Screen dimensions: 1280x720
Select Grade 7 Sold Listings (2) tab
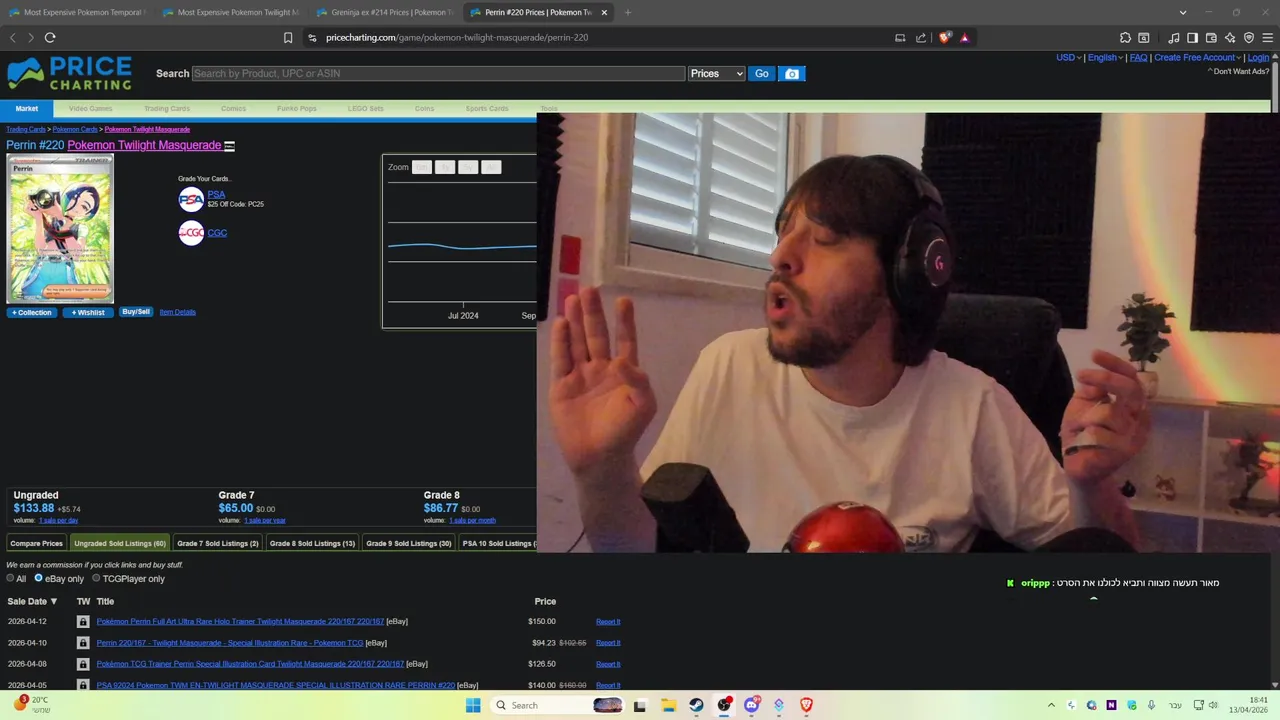pyautogui.click(x=217, y=543)
